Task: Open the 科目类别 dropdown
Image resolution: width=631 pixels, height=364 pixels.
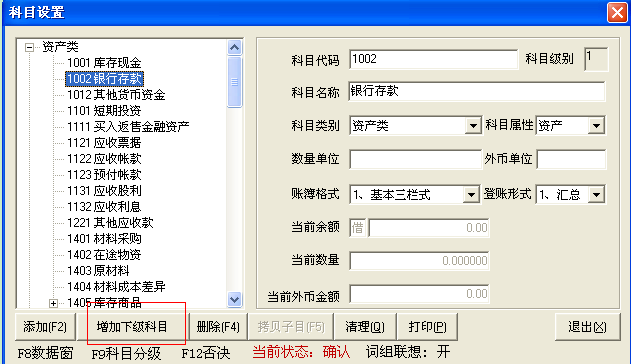Action: pyautogui.click(x=473, y=126)
